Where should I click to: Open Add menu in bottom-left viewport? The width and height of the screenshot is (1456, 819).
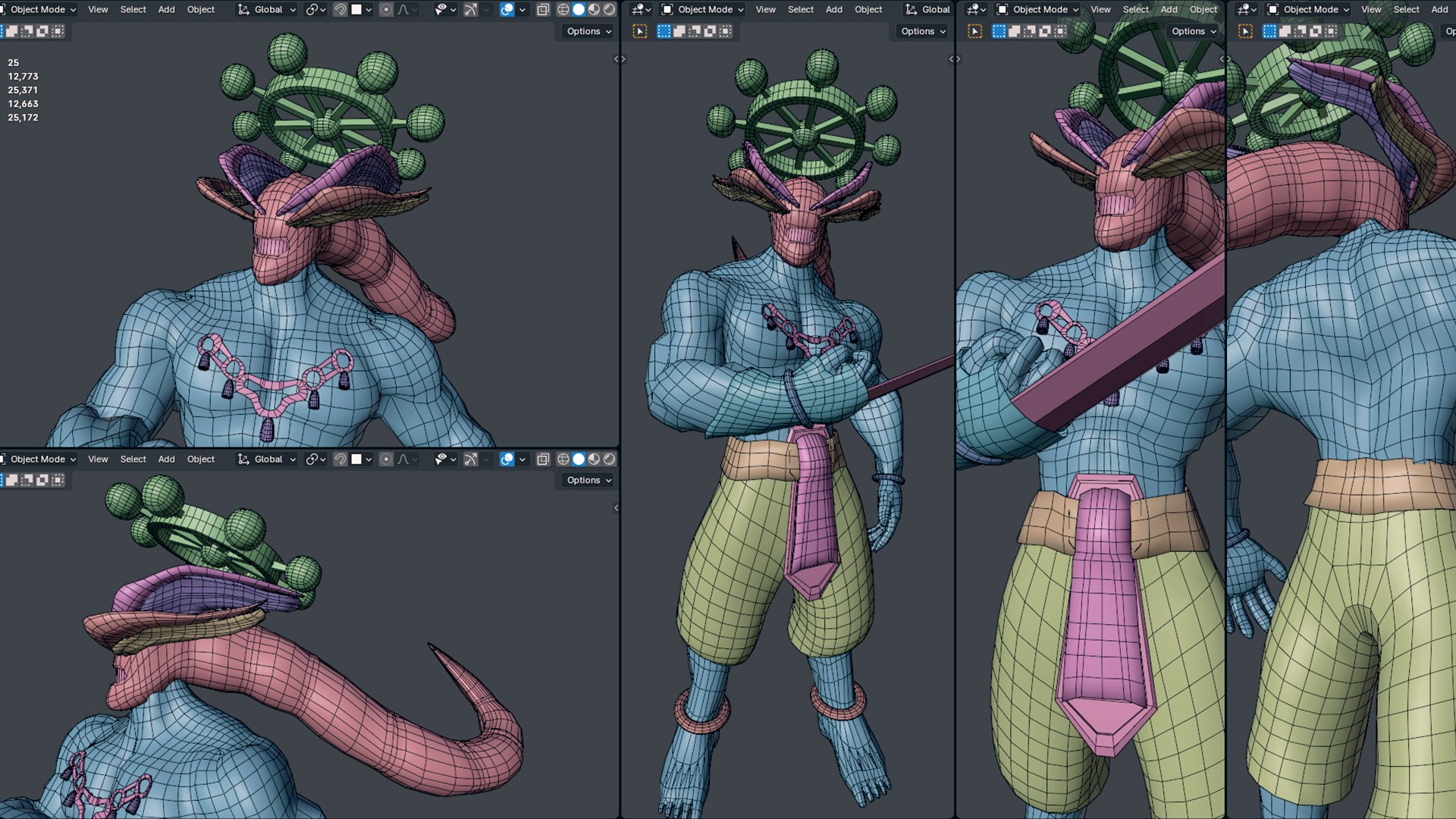[166, 460]
